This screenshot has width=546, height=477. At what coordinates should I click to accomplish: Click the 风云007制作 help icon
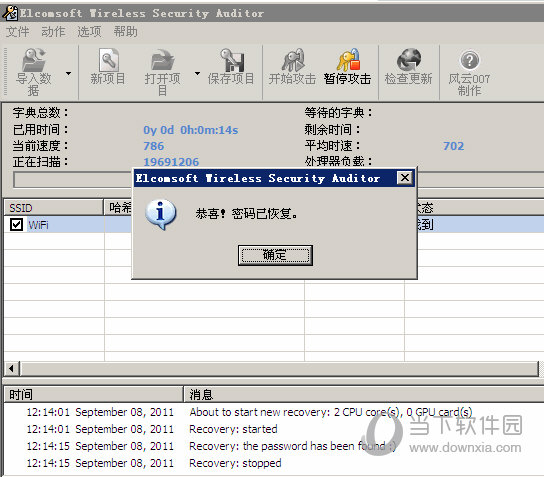coord(469,61)
